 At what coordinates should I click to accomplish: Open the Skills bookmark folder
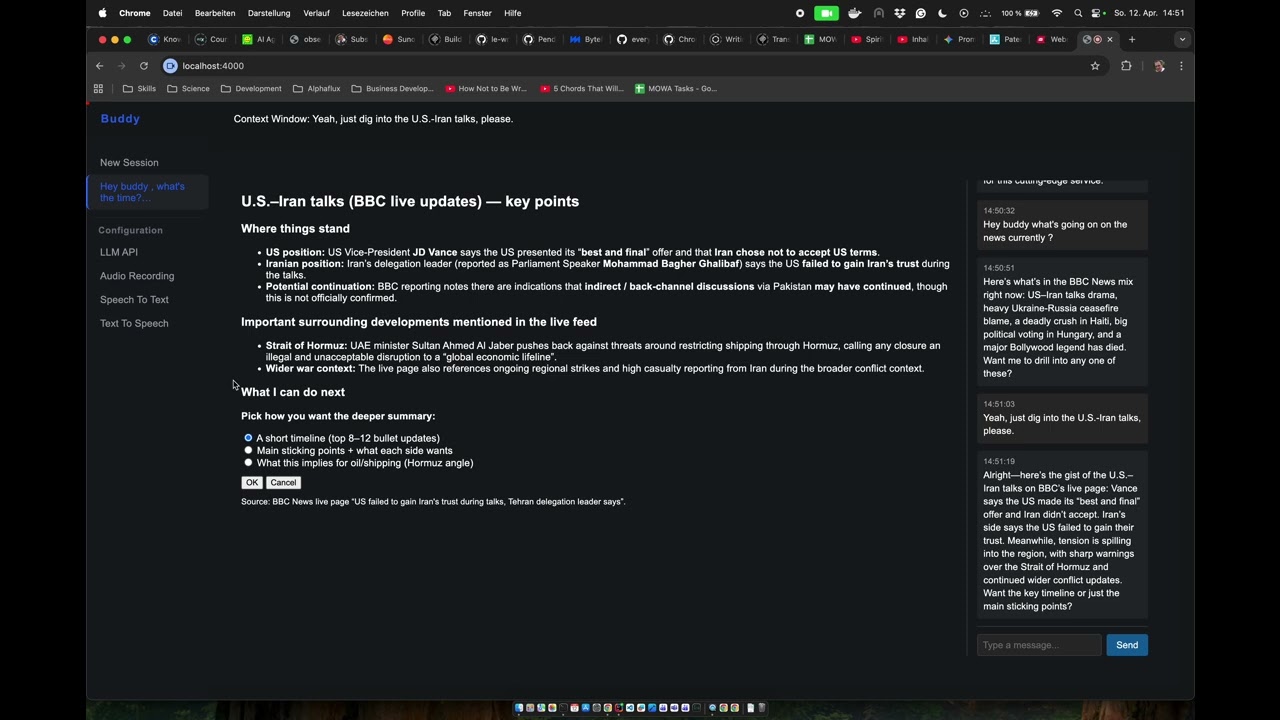[139, 88]
